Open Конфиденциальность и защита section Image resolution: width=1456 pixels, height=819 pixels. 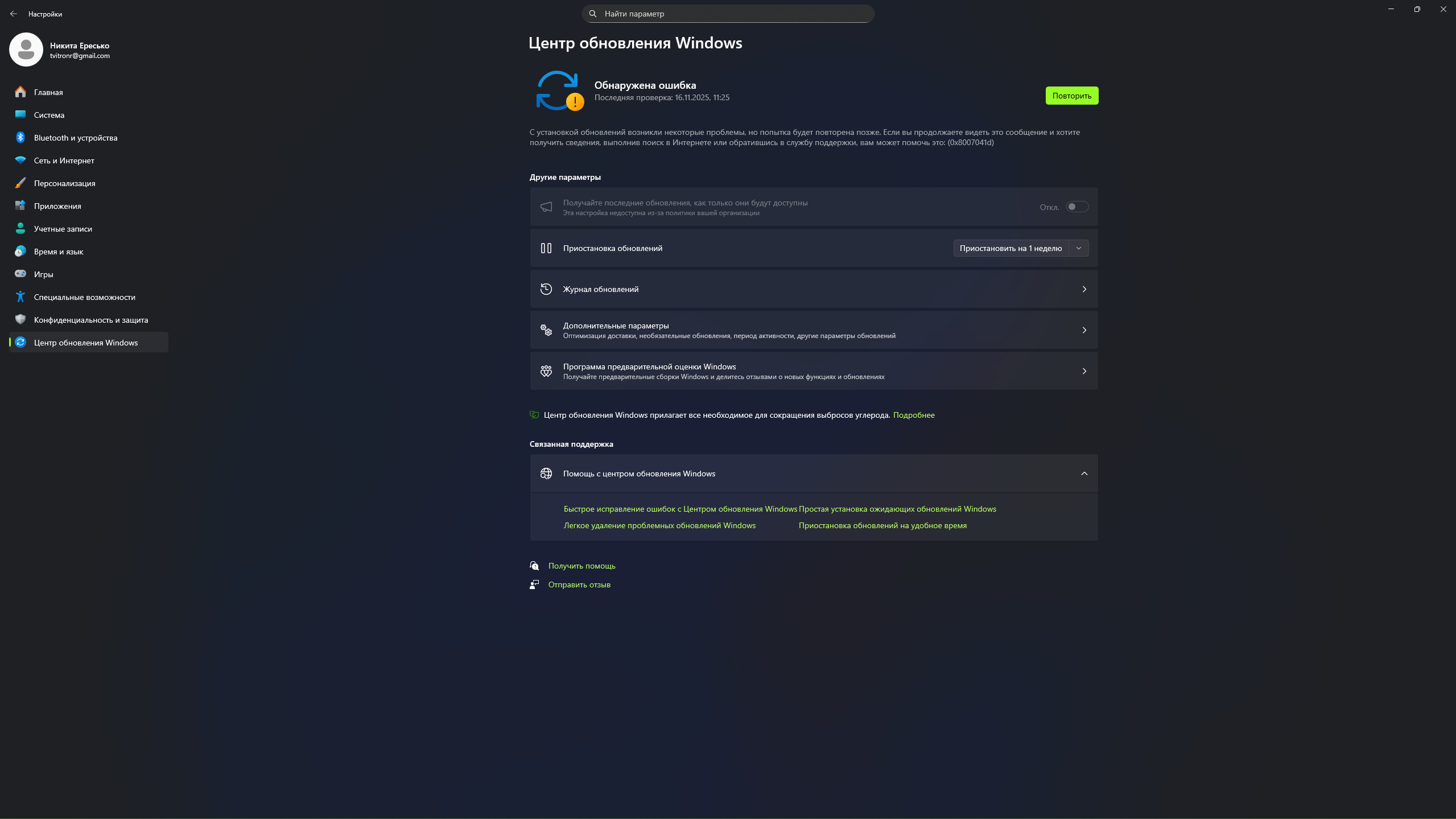[89, 319]
